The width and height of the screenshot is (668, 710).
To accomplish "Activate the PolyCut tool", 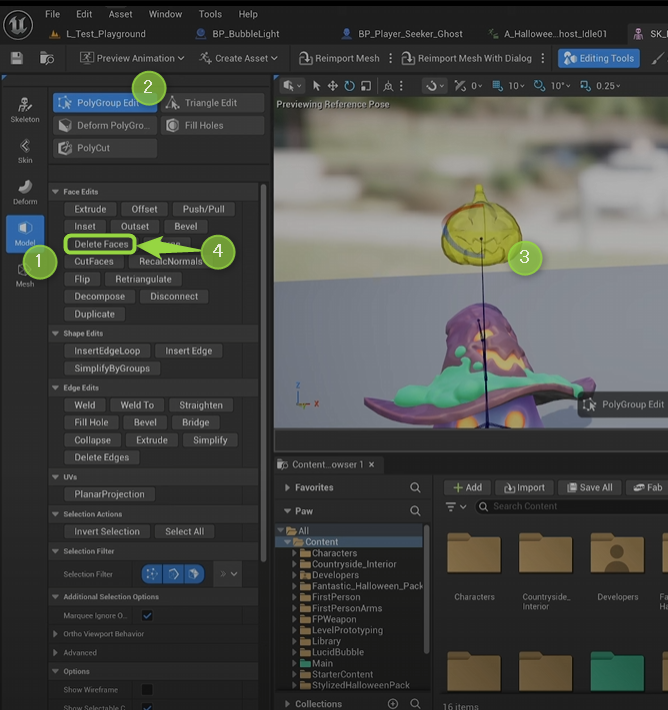I will pyautogui.click(x=105, y=148).
